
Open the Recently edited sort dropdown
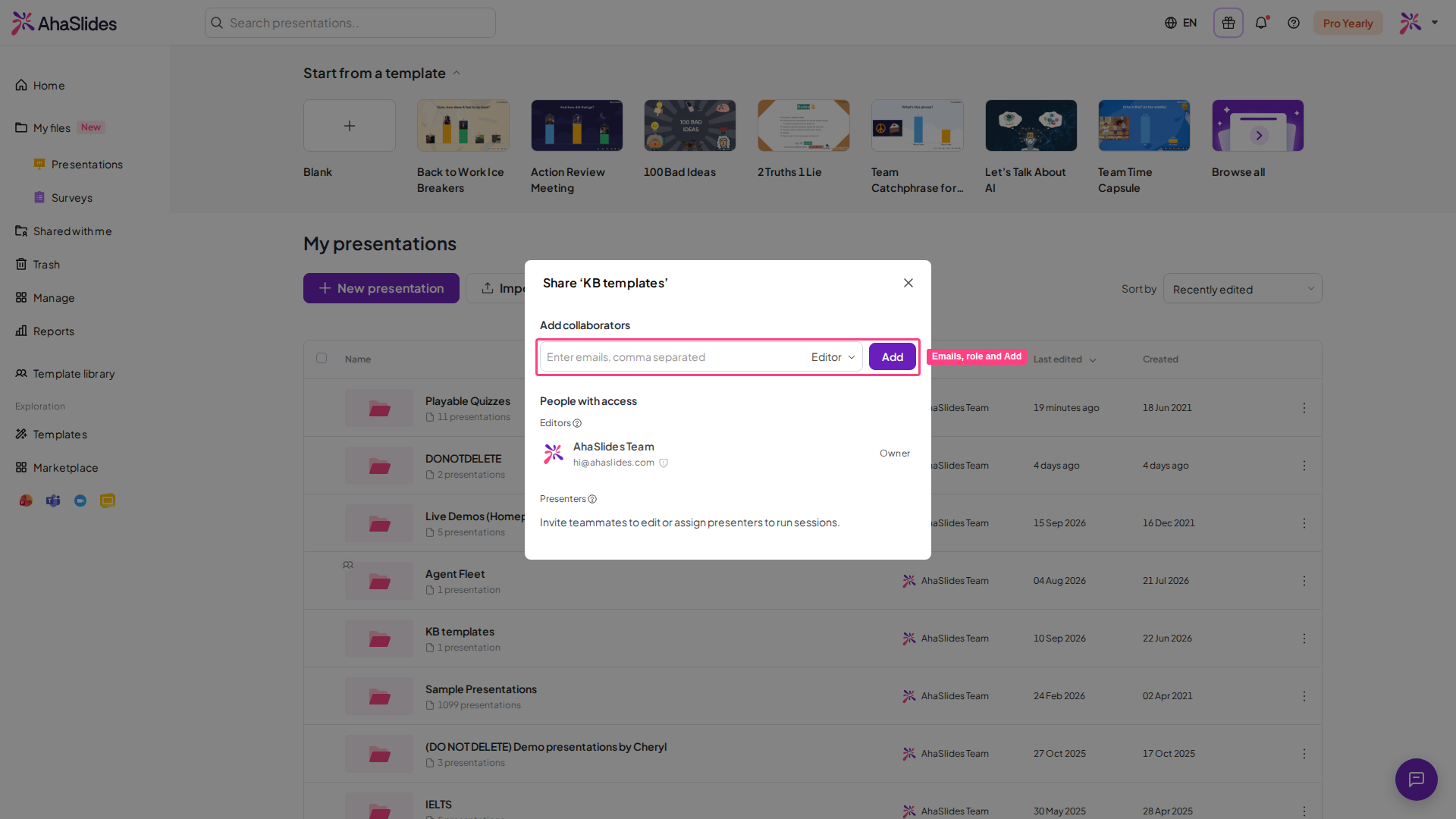pyautogui.click(x=1242, y=289)
